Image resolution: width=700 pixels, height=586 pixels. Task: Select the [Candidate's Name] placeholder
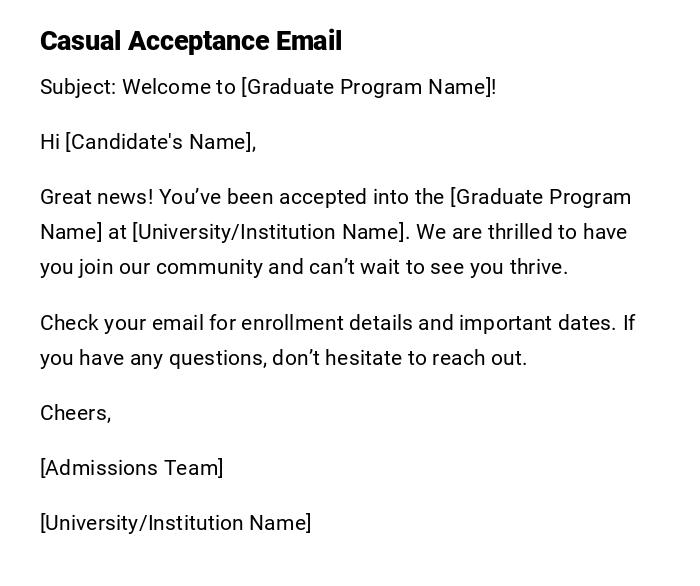coord(158,142)
